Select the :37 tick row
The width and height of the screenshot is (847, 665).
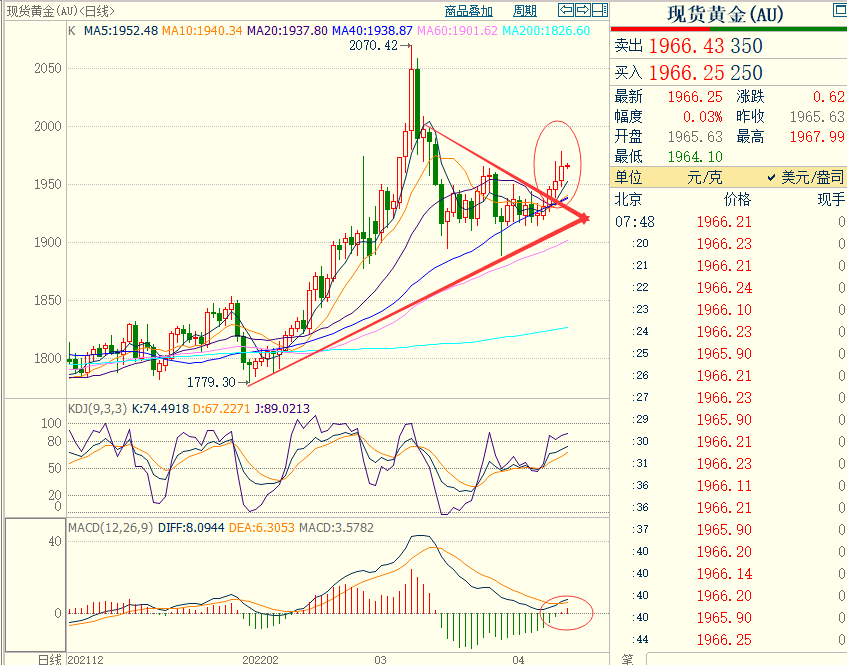pos(730,530)
